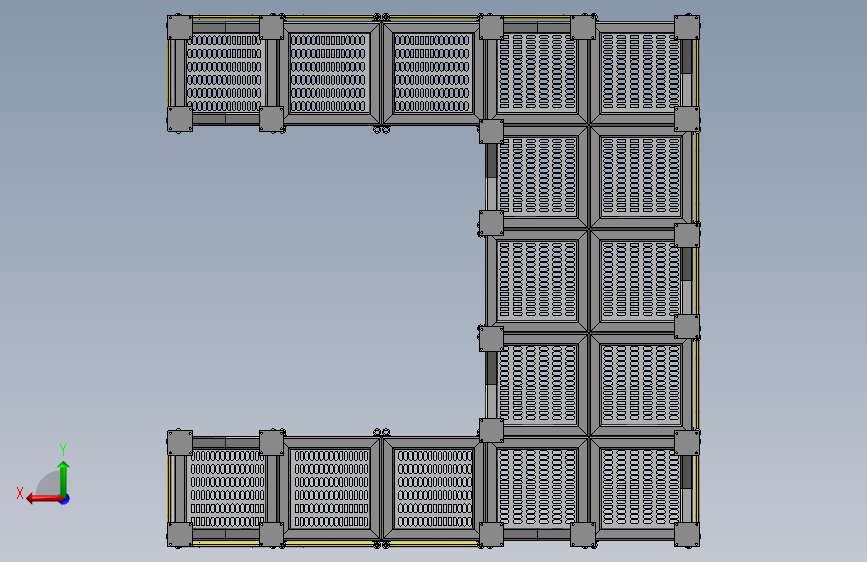Click the blue Z axis ball on the triad
867x562 pixels.
[x=65, y=499]
